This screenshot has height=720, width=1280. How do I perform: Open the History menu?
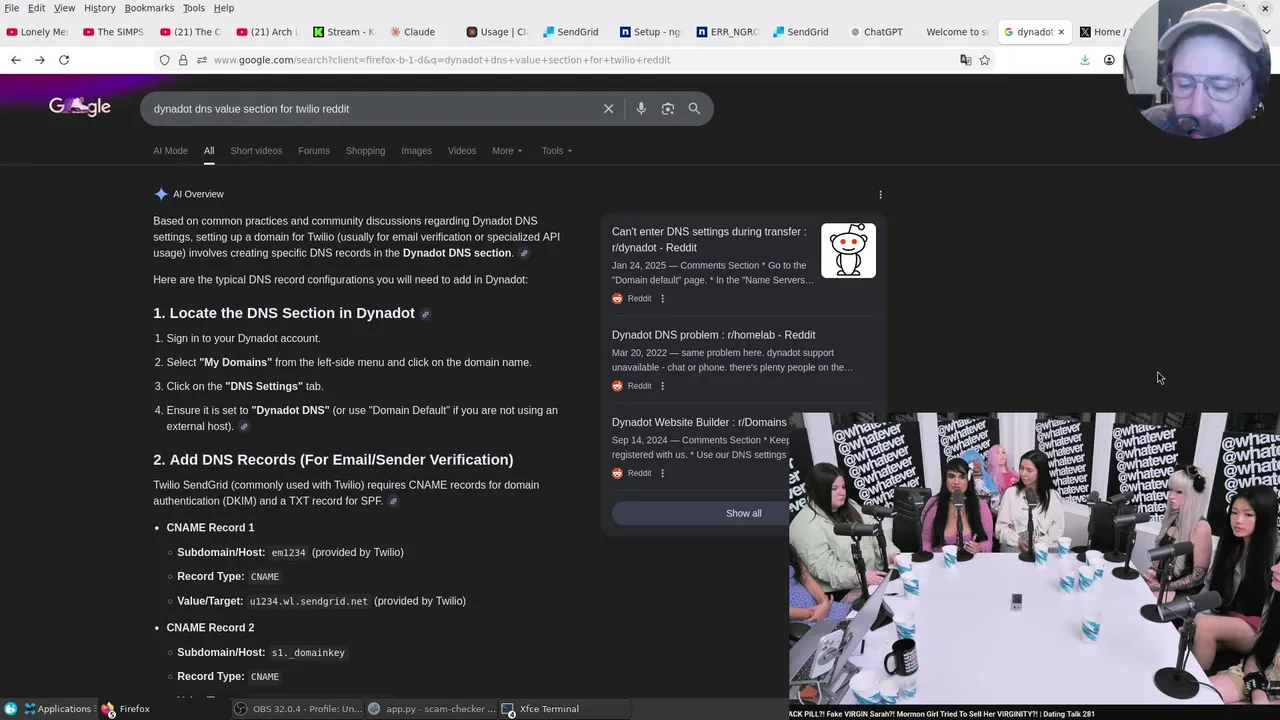click(99, 8)
